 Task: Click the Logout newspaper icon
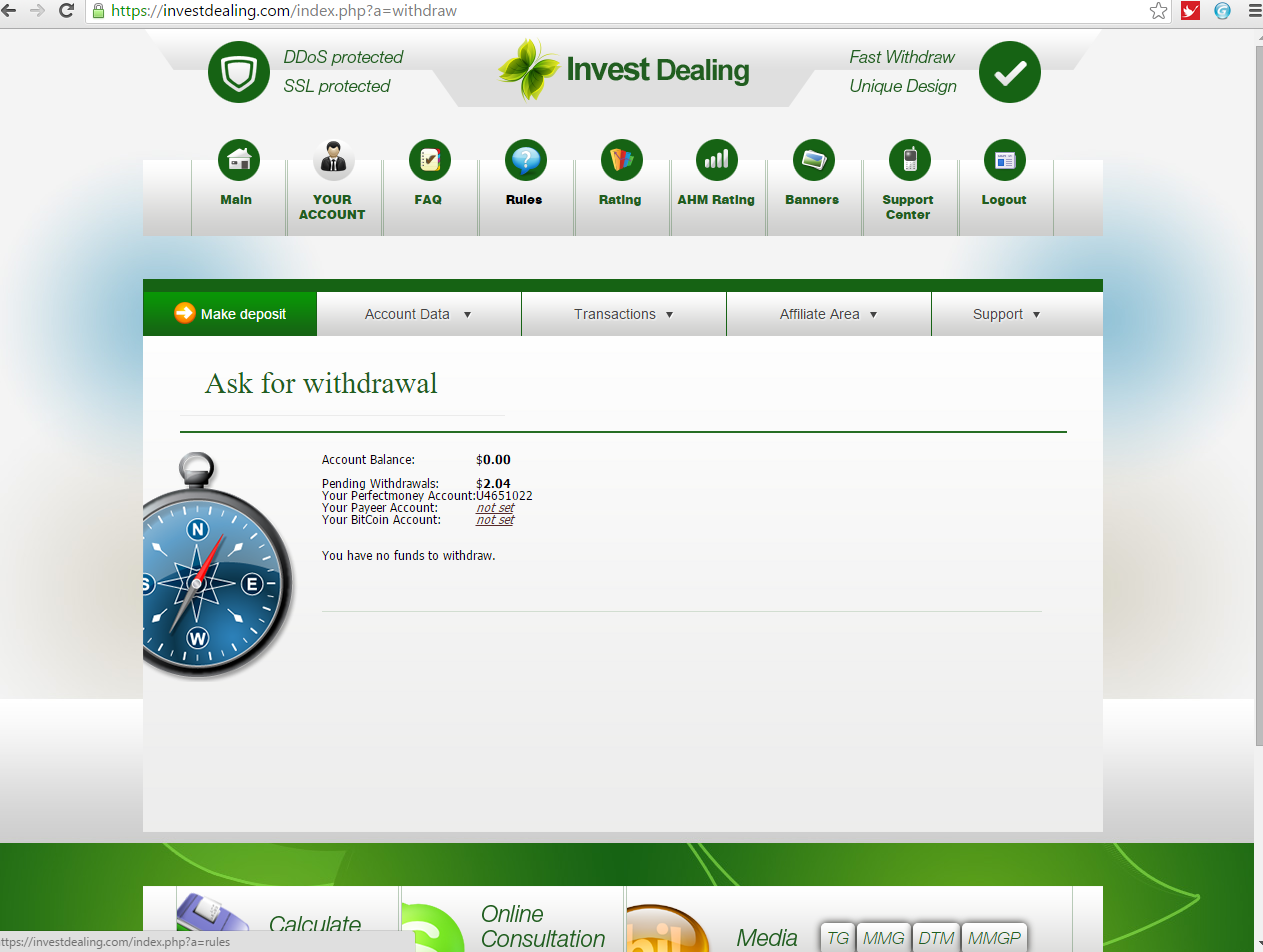[x=1005, y=160]
